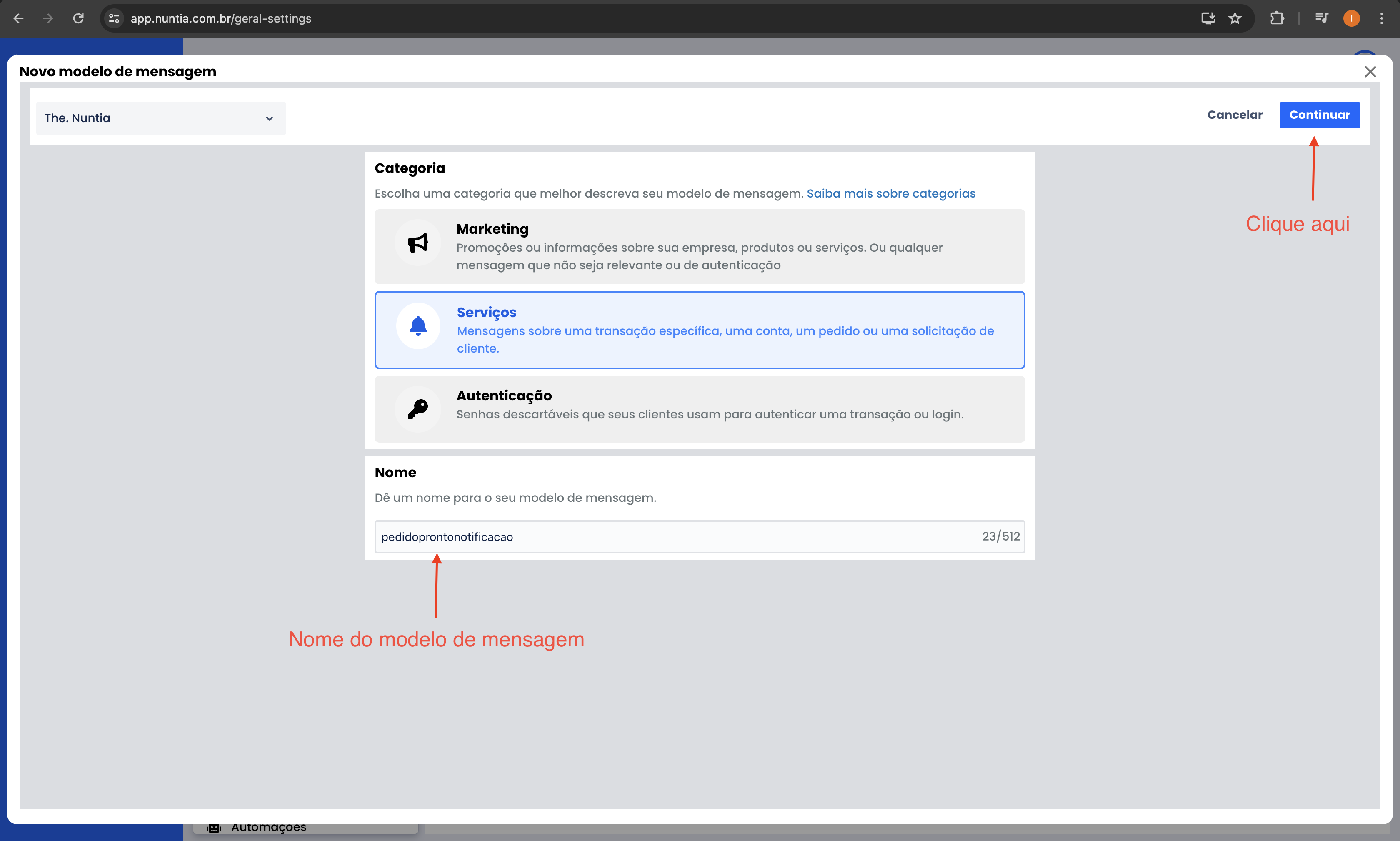
Task: Open Saiba mais sobre categorias link
Action: pyautogui.click(x=891, y=193)
